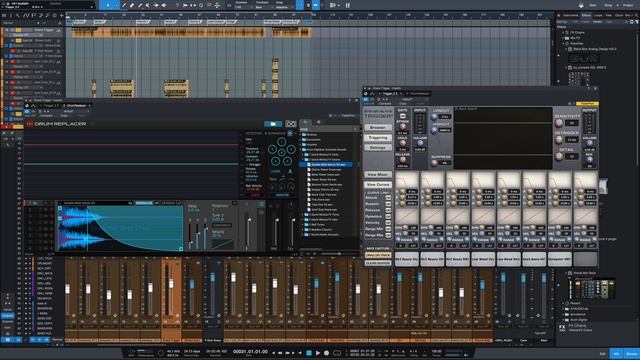
Task: Click the question mark help icon
Action: click(177, 5)
